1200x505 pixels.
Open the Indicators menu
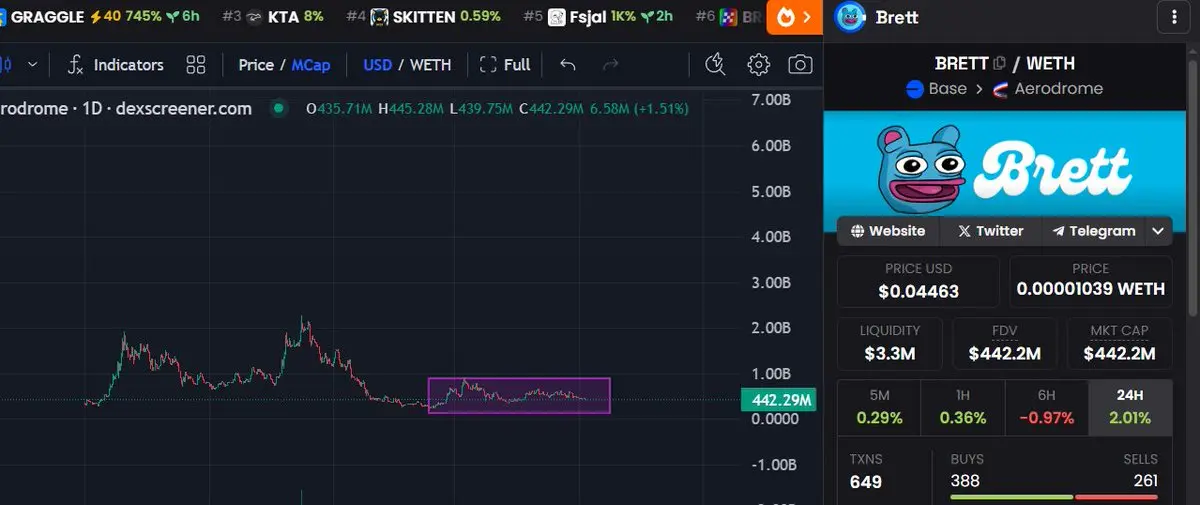point(114,65)
